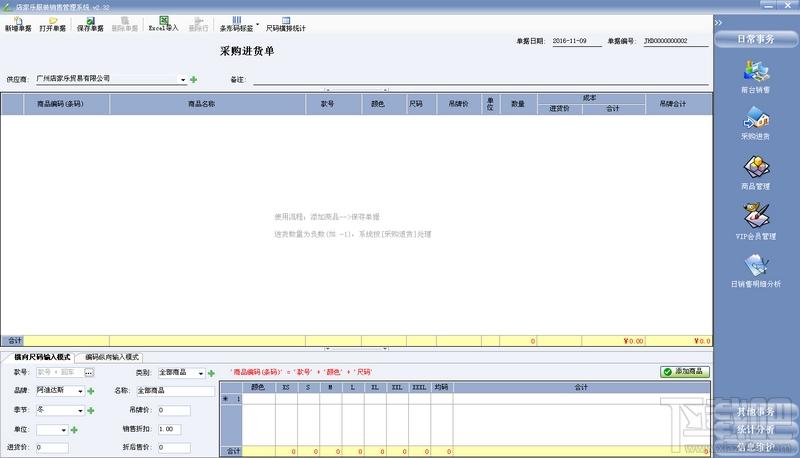Switch to 编码纵向输入模式 tab

pyautogui.click(x=112, y=357)
